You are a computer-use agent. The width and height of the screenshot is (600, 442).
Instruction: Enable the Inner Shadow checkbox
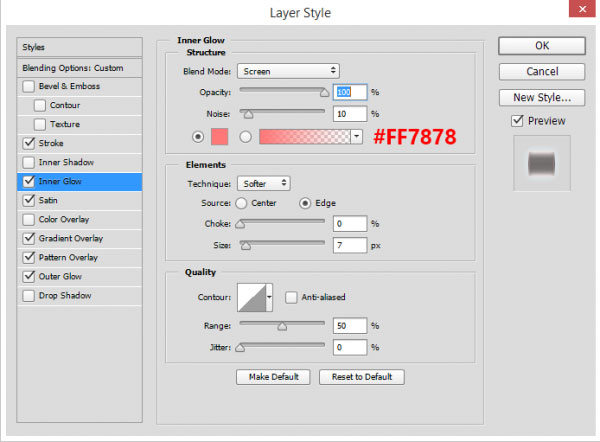pos(28,162)
